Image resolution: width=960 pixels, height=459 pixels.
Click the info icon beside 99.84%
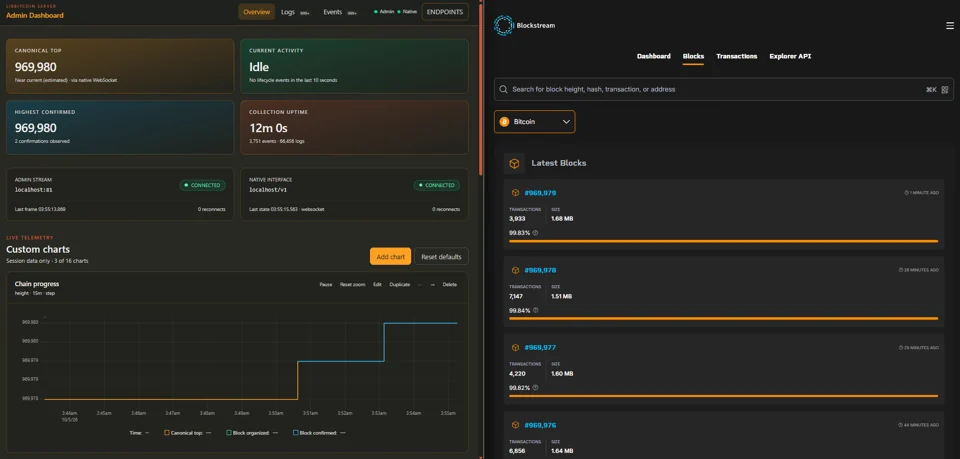tap(535, 310)
